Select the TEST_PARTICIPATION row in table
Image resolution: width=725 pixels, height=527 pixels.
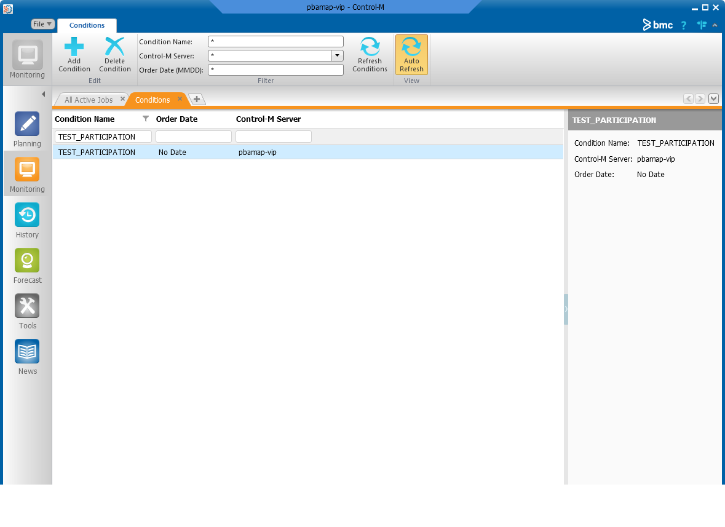[308, 152]
